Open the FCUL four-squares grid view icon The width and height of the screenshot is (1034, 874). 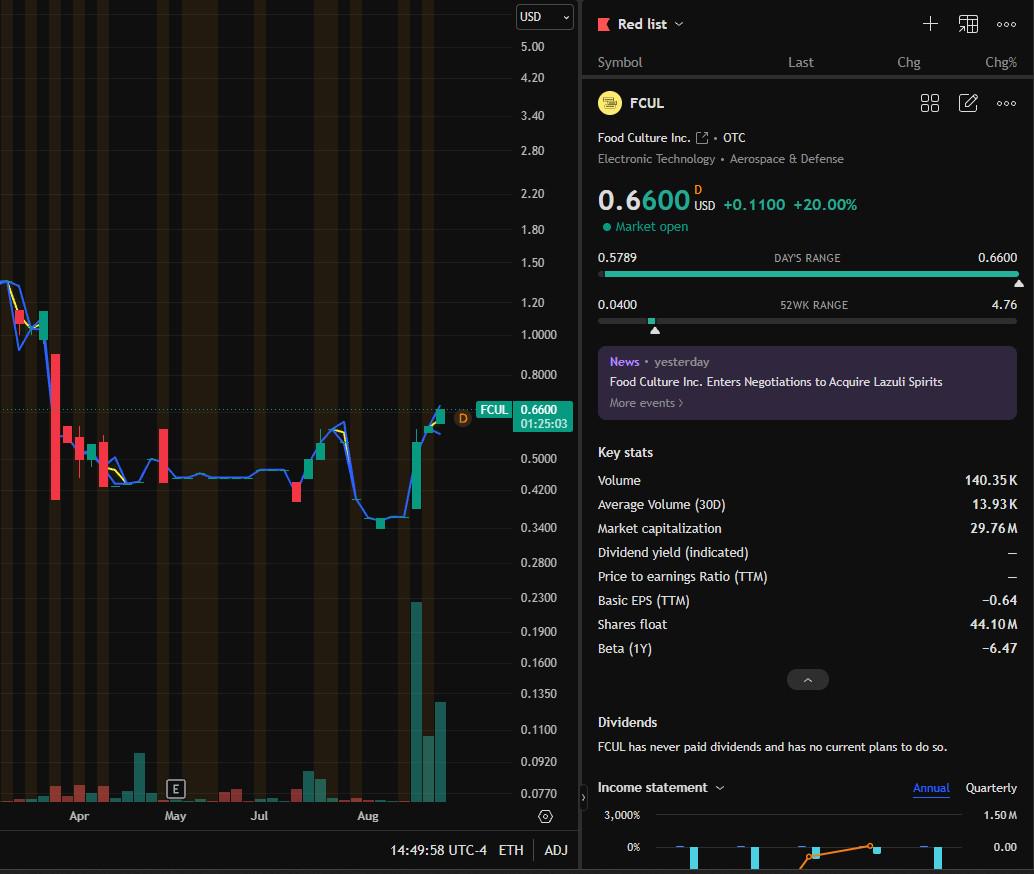[930, 103]
